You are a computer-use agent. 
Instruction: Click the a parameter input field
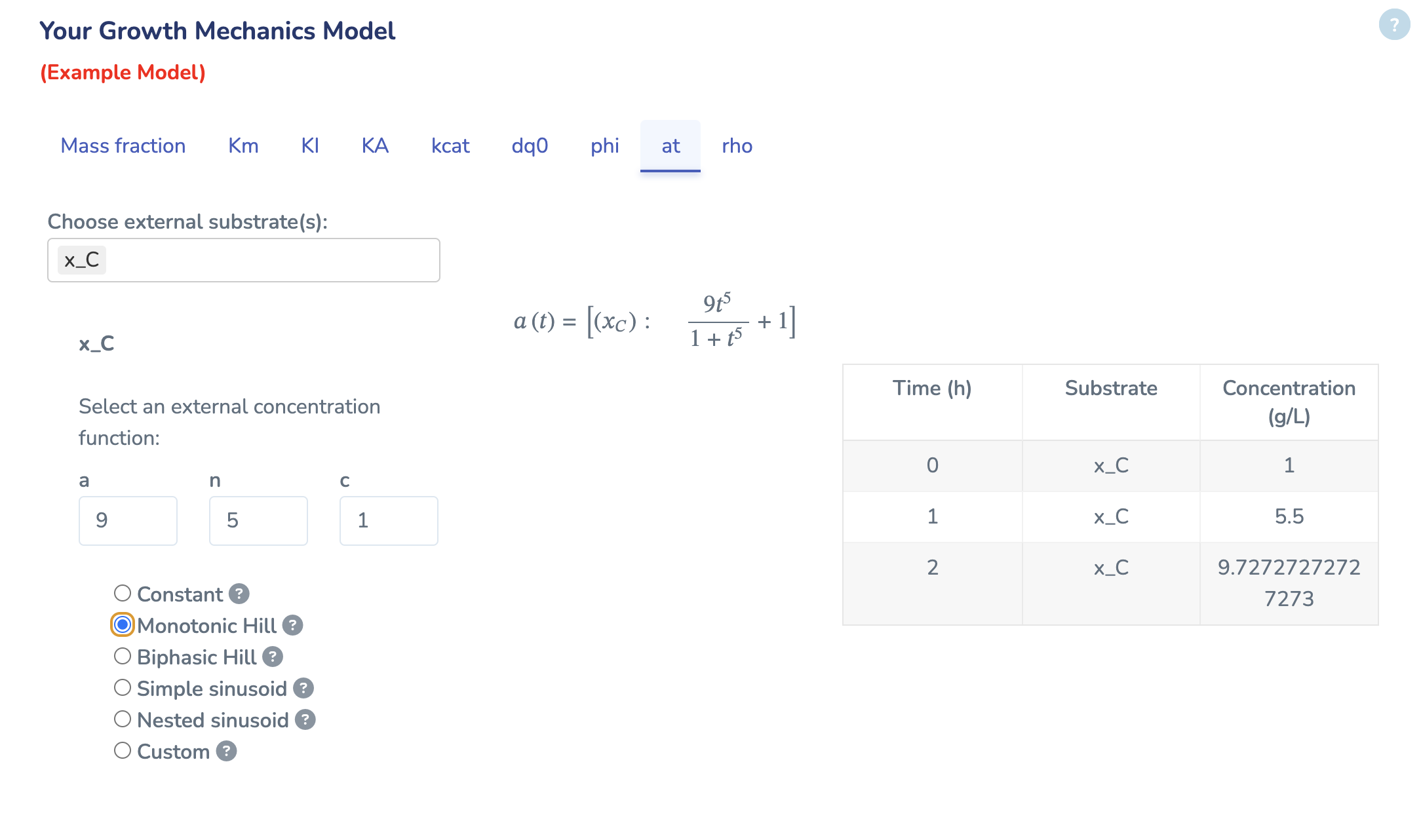[128, 520]
